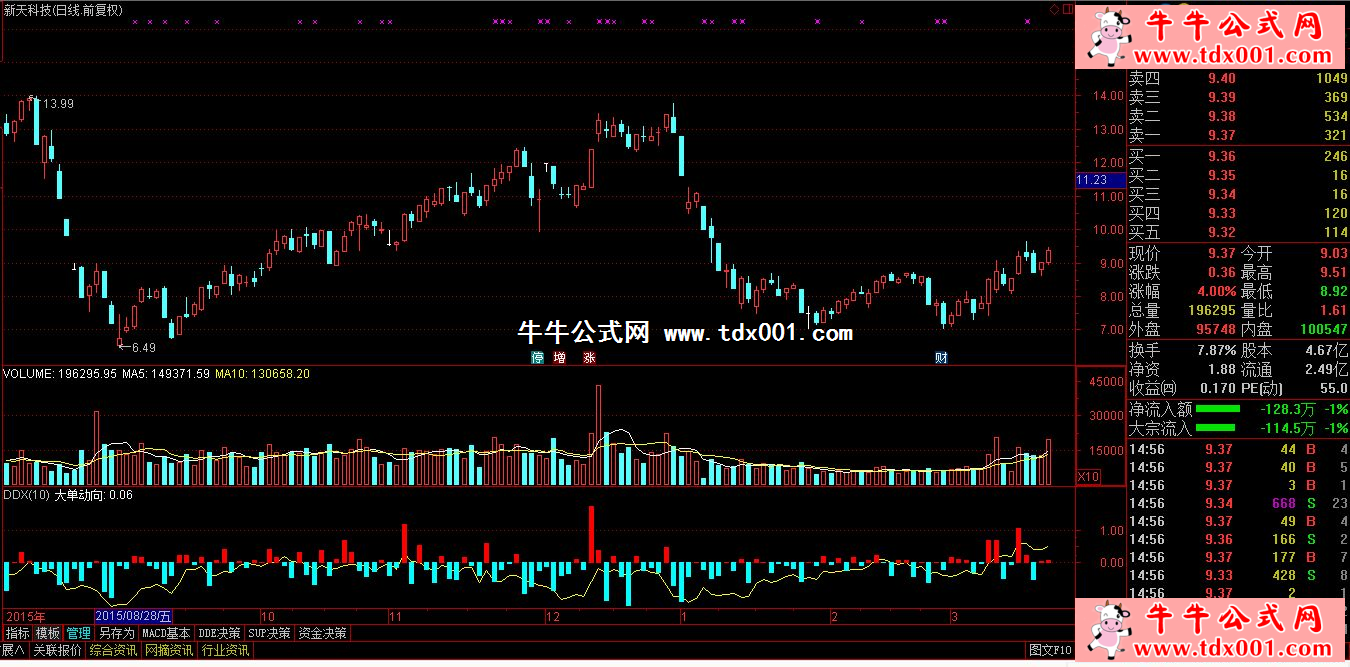Viewport: 1350px width, 667px height.
Task: Click the 买一 9.36 order row
Action: pos(1238,156)
